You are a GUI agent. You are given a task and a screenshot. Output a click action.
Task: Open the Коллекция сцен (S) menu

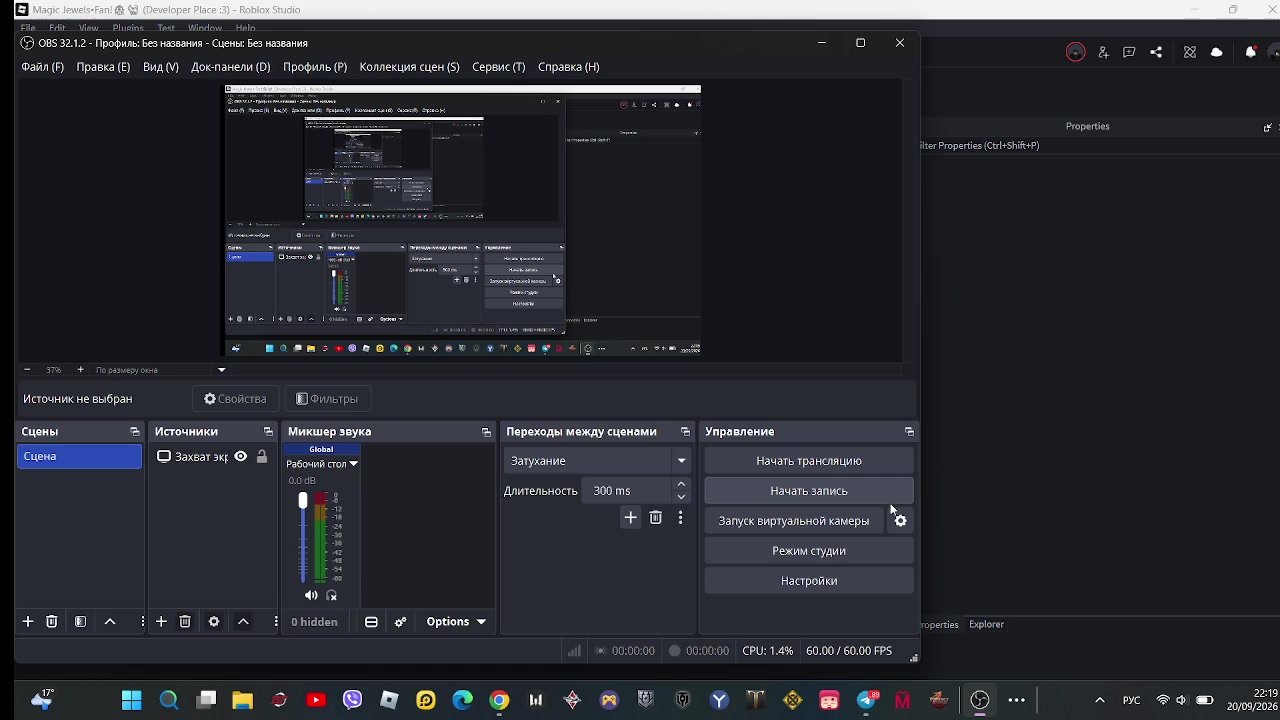409,67
